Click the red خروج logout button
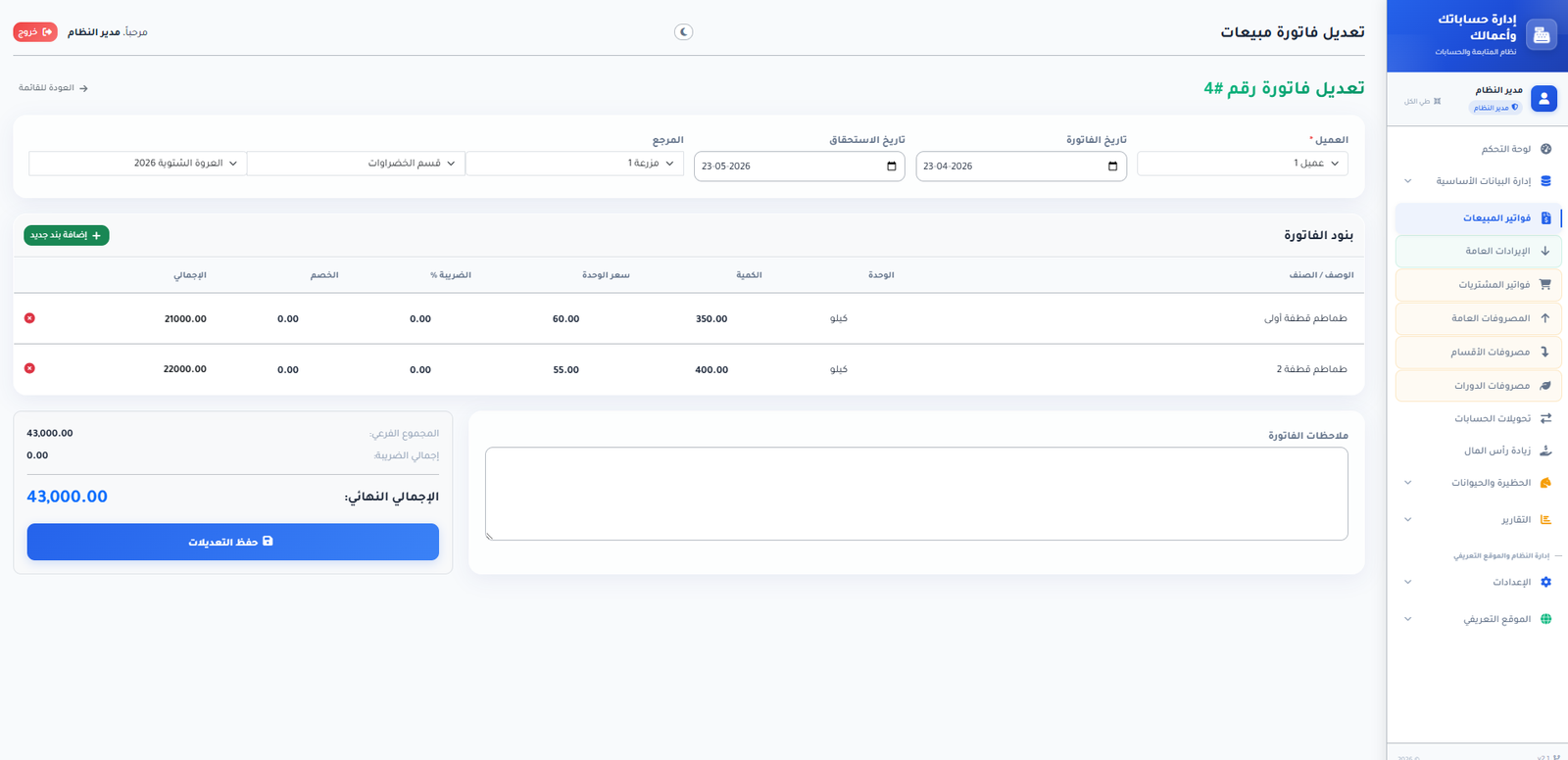The height and width of the screenshot is (760, 1568). pos(35,32)
